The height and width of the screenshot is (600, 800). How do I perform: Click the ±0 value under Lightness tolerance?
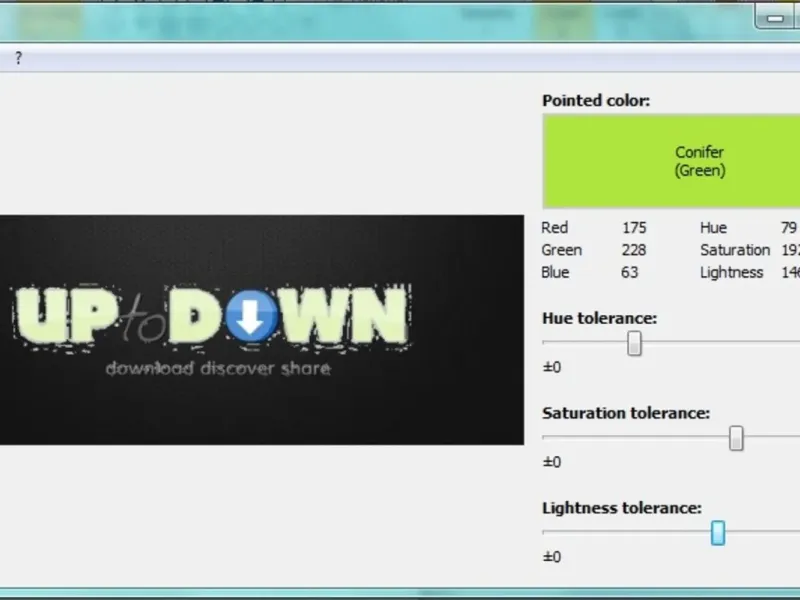[x=552, y=557]
